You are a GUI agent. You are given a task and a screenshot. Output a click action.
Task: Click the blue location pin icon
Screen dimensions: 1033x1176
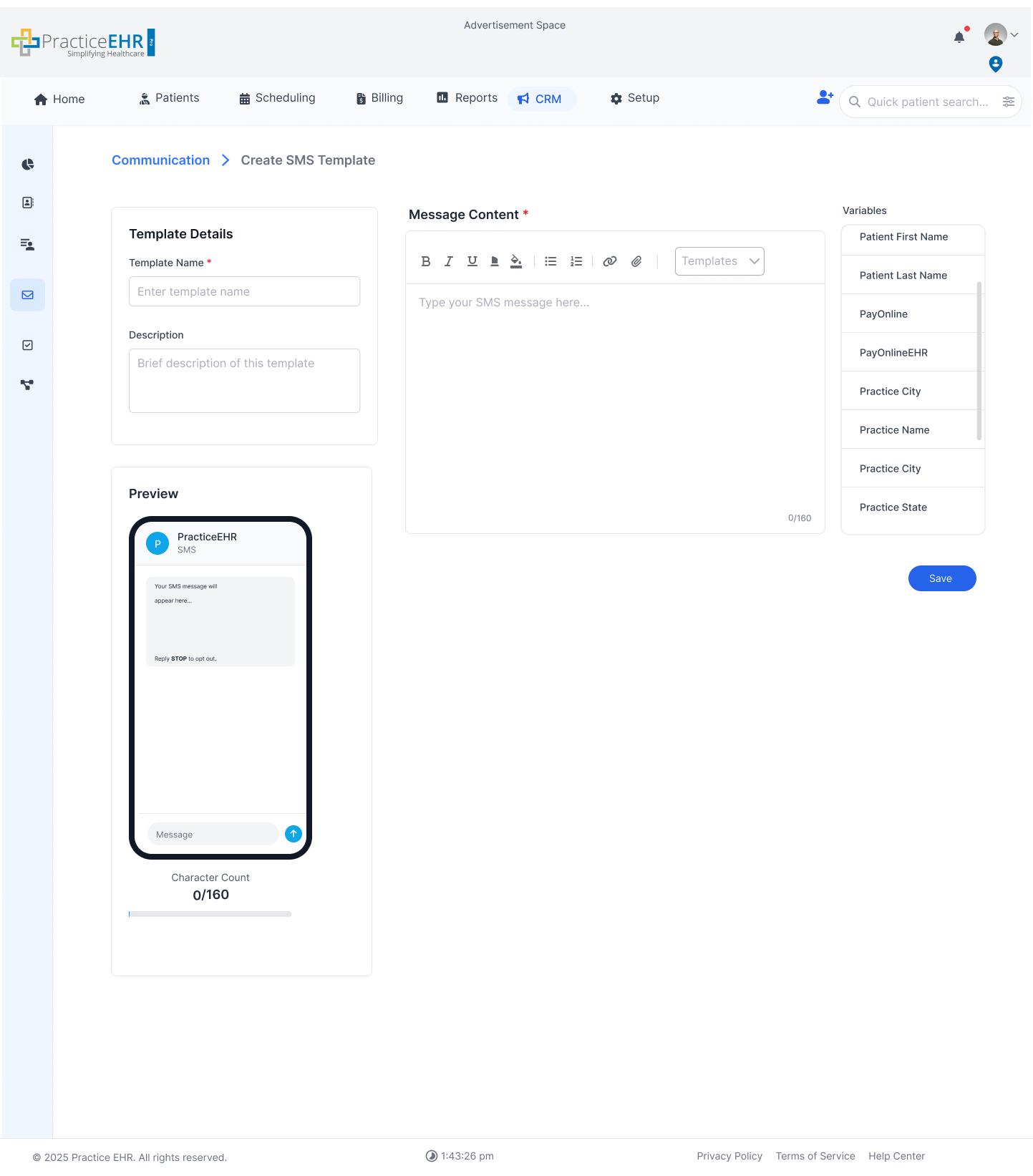coord(996,64)
